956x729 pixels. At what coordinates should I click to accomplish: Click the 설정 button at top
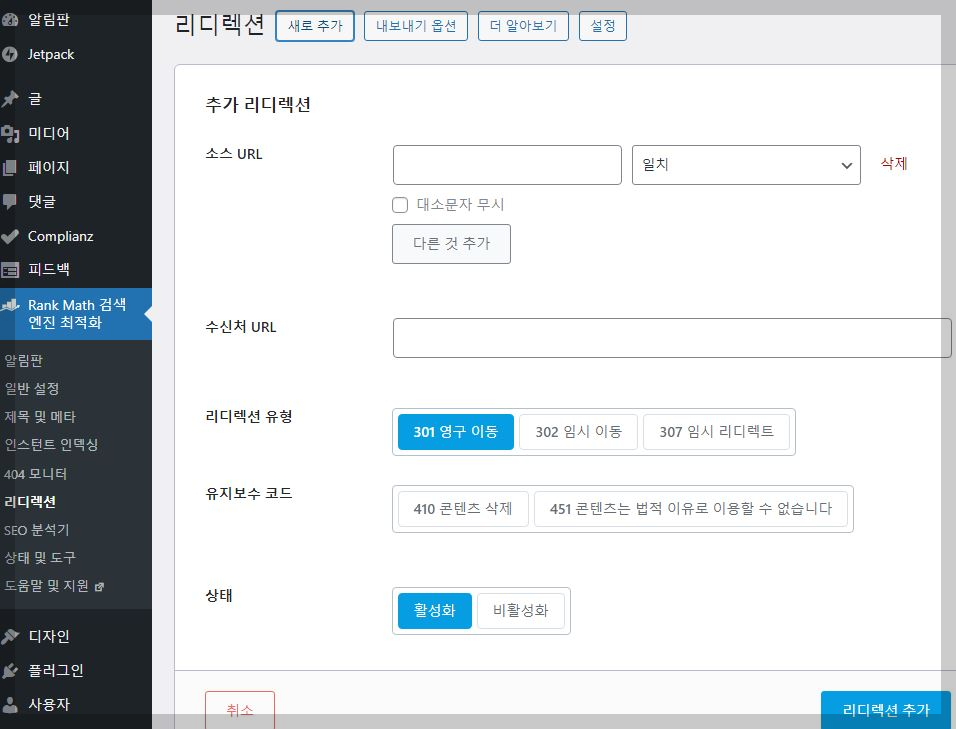(x=602, y=26)
